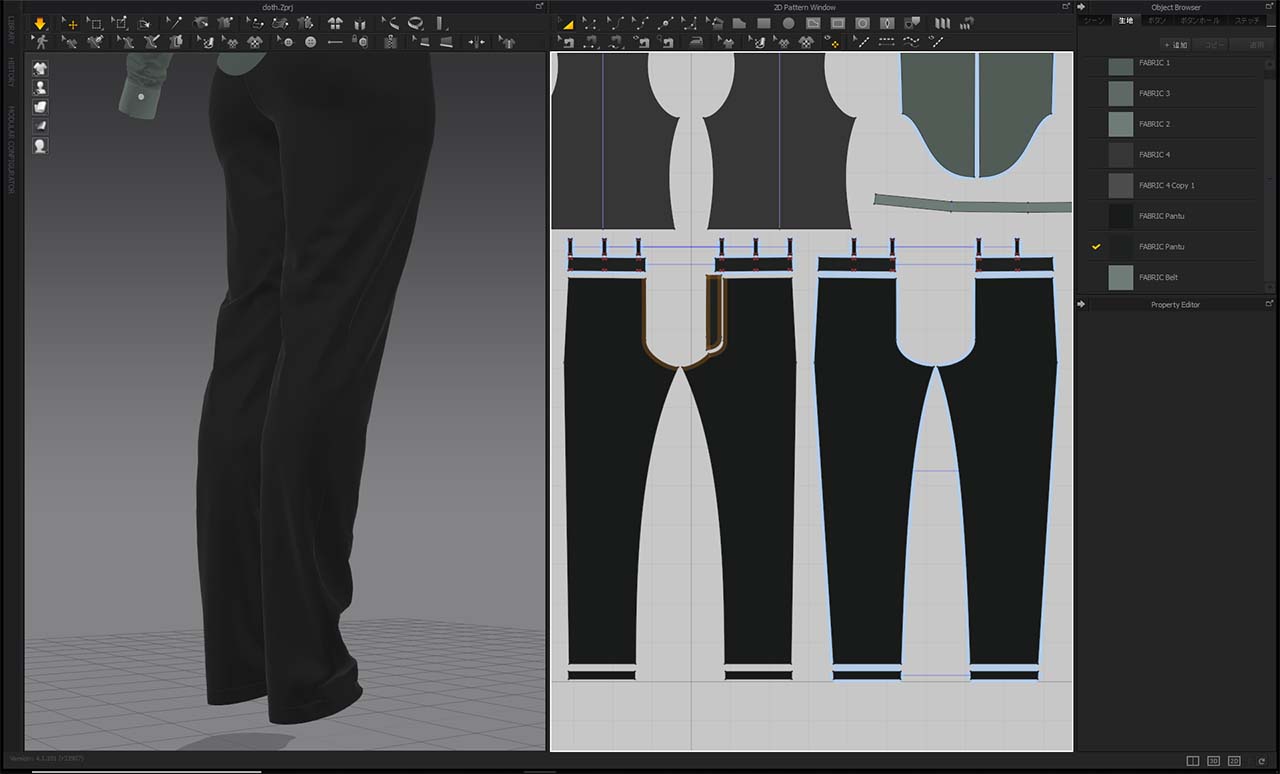The width and height of the screenshot is (1280, 774).
Task: Toggle the split layout icon in status bar
Action: tap(1192, 761)
